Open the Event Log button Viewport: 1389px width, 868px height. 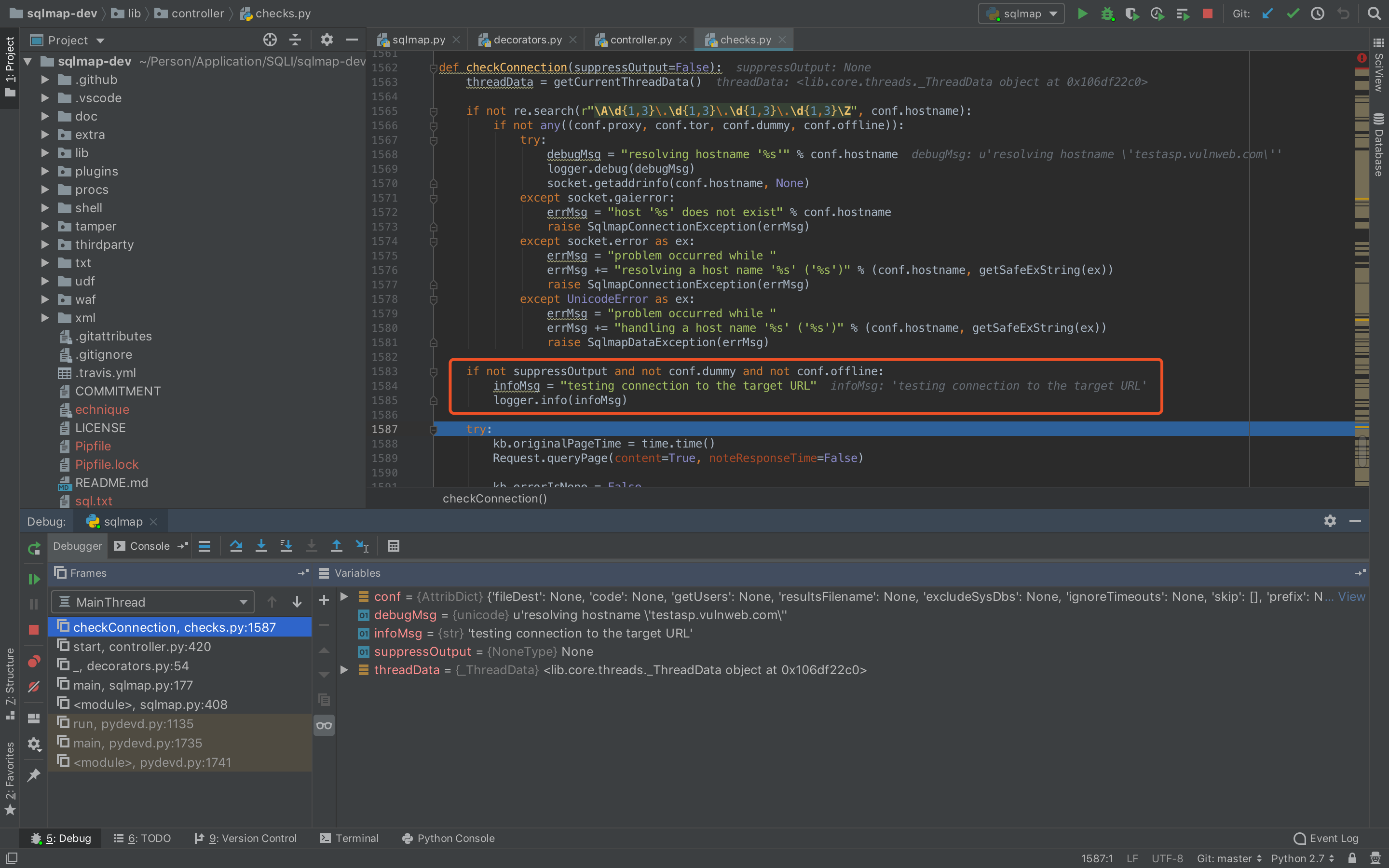coord(1326,838)
